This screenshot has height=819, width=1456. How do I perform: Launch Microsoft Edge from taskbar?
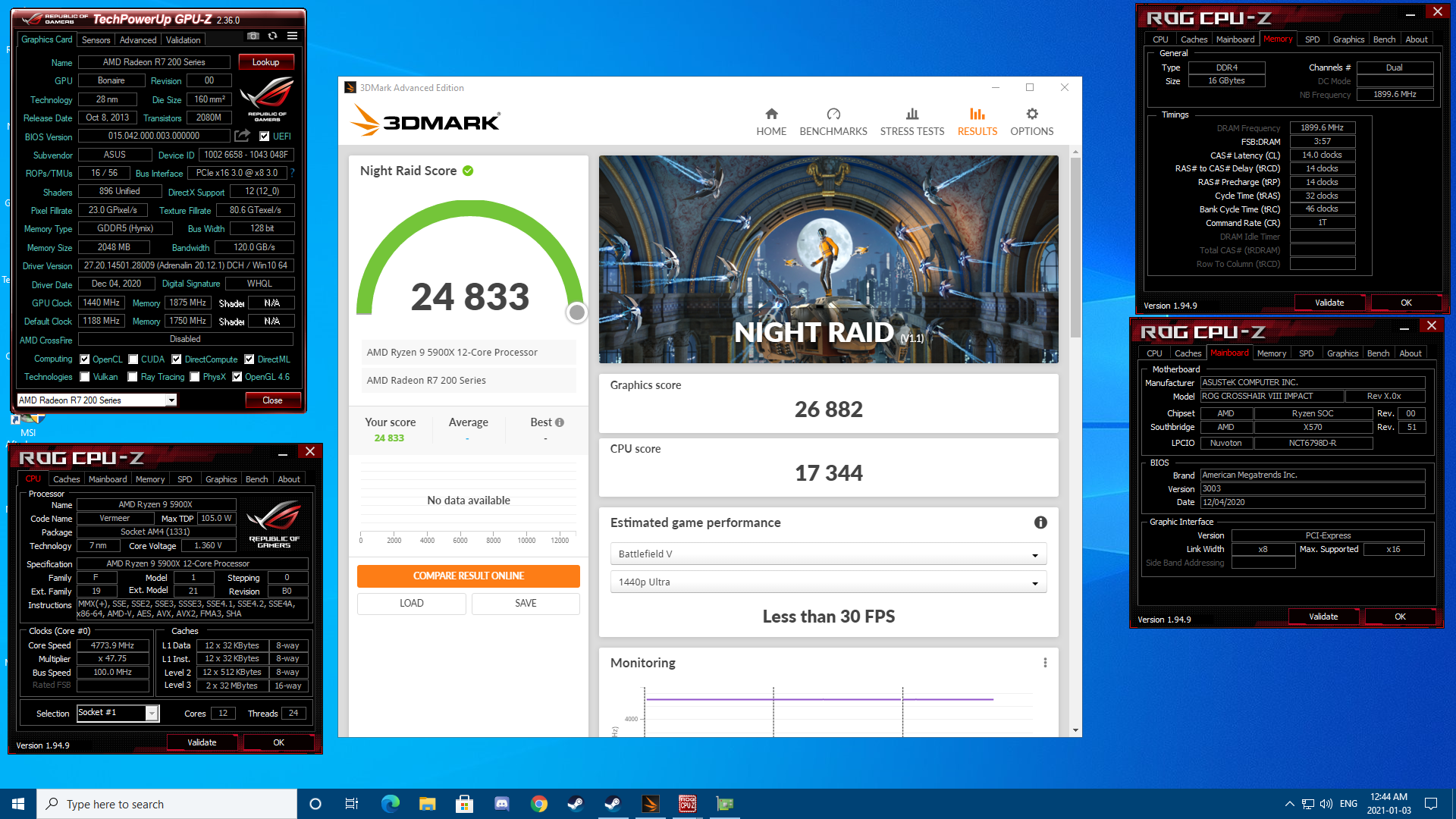[390, 804]
